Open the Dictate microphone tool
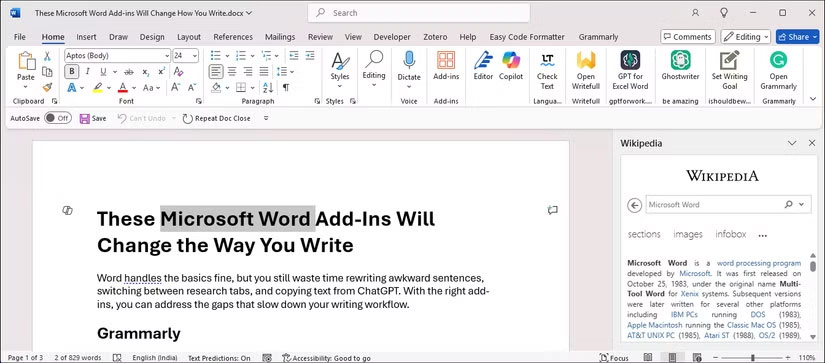 (409, 61)
